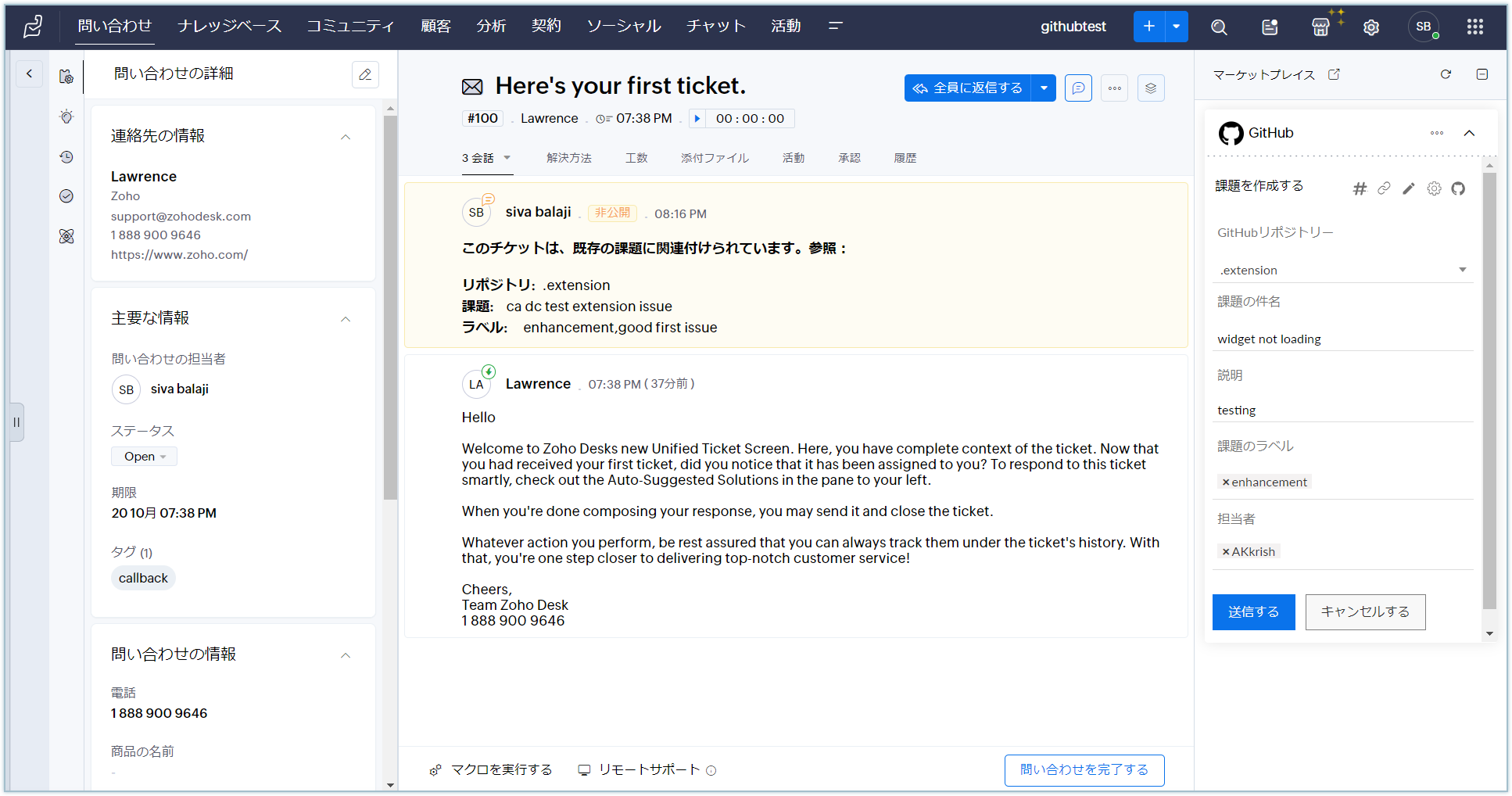The height and width of the screenshot is (796, 1512).
Task: Open the dropdown arrow next to the plus button
Action: (1177, 27)
